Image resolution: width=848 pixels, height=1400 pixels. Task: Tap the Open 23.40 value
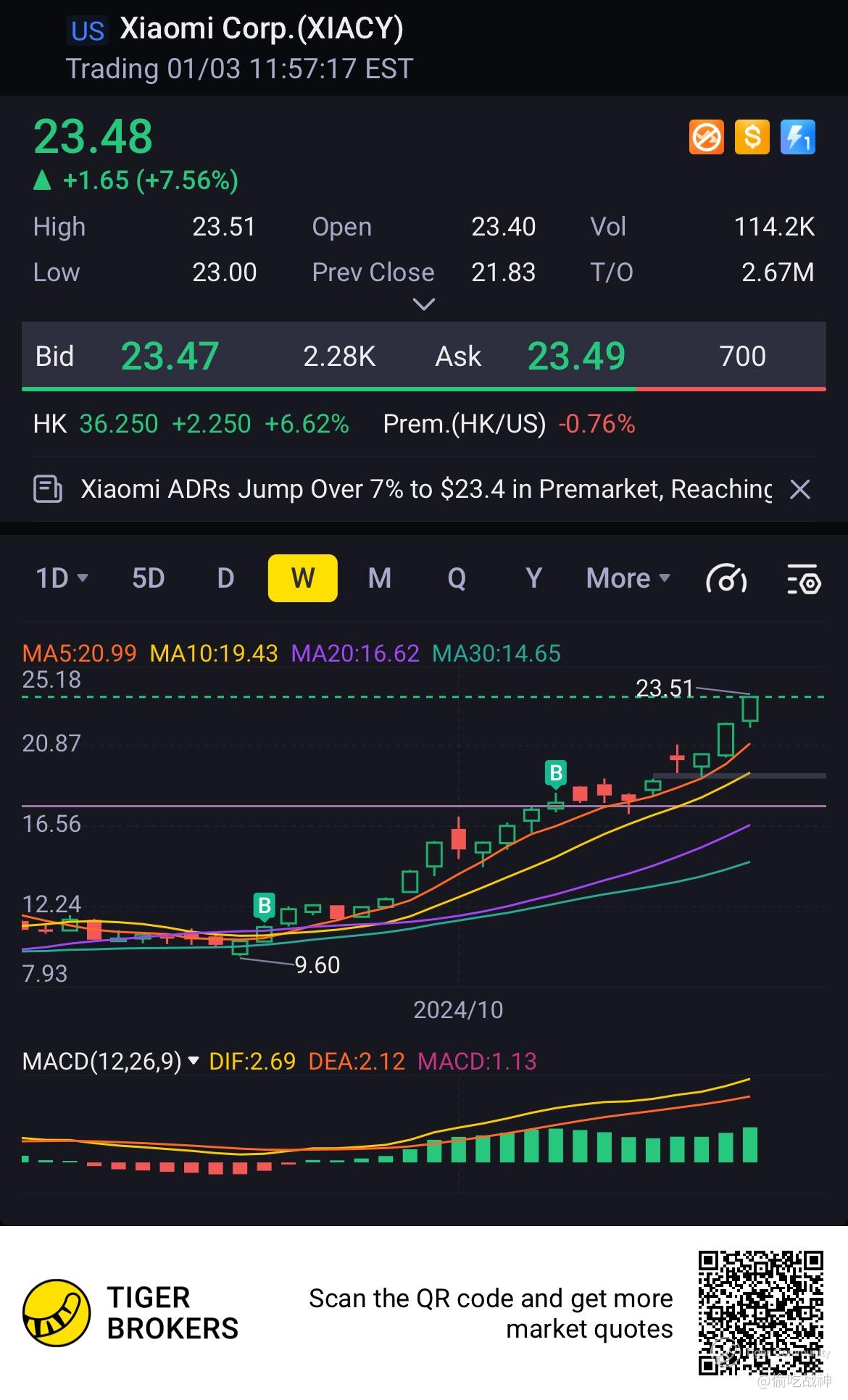click(504, 227)
